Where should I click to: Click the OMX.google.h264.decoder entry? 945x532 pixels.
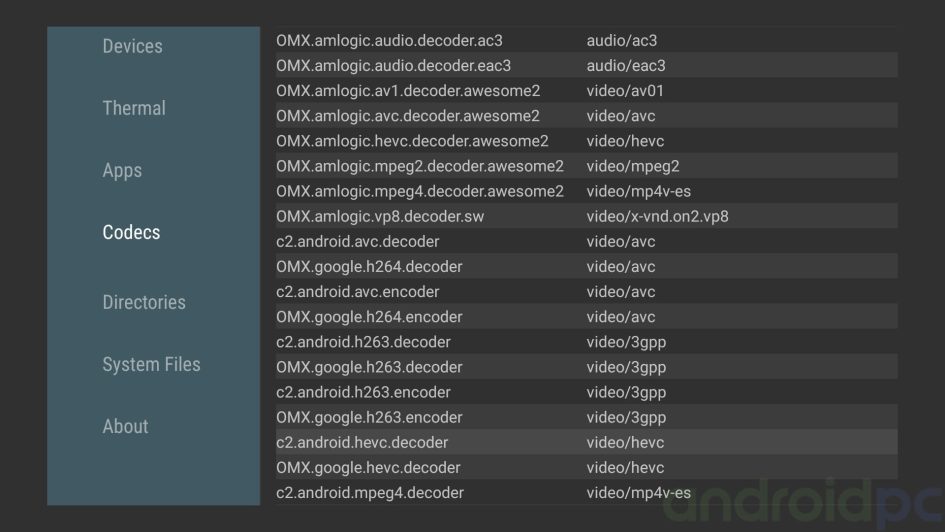pos(369,267)
